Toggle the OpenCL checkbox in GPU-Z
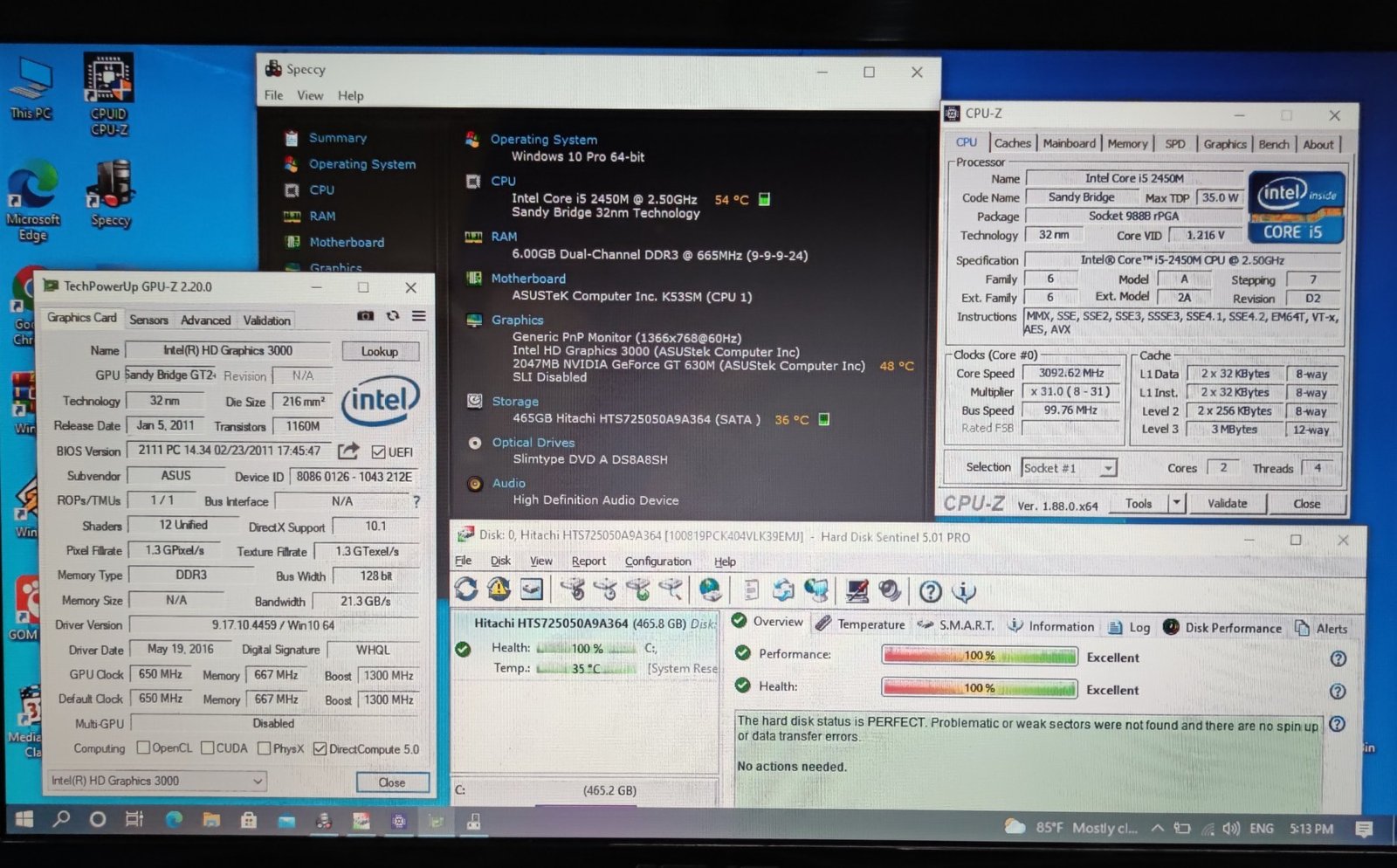The image size is (1397, 868). click(143, 748)
